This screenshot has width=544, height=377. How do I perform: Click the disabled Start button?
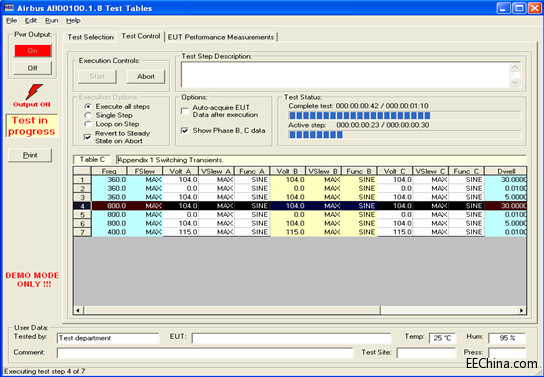[x=97, y=77]
